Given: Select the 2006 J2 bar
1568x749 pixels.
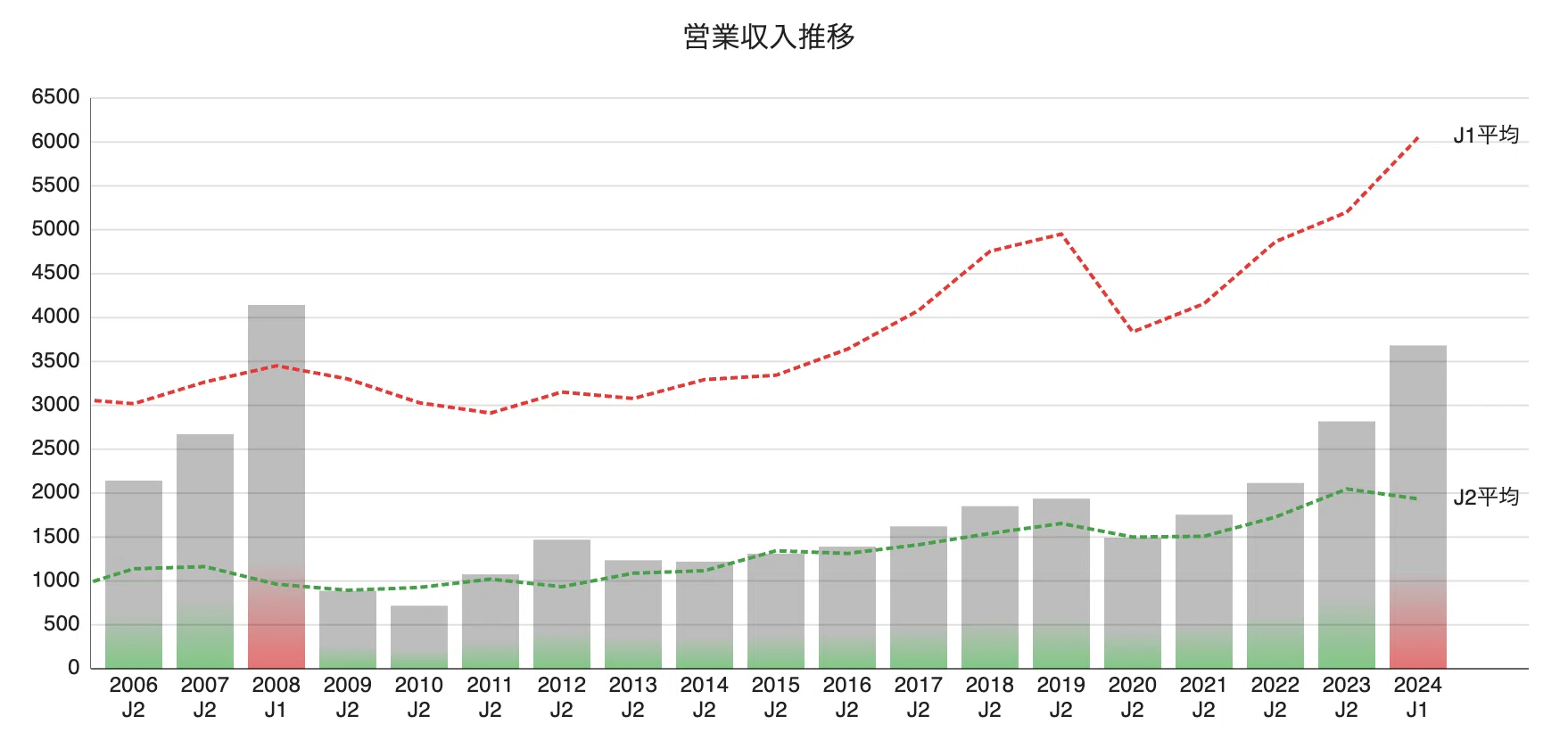Looking at the screenshot, I should point(134,574).
